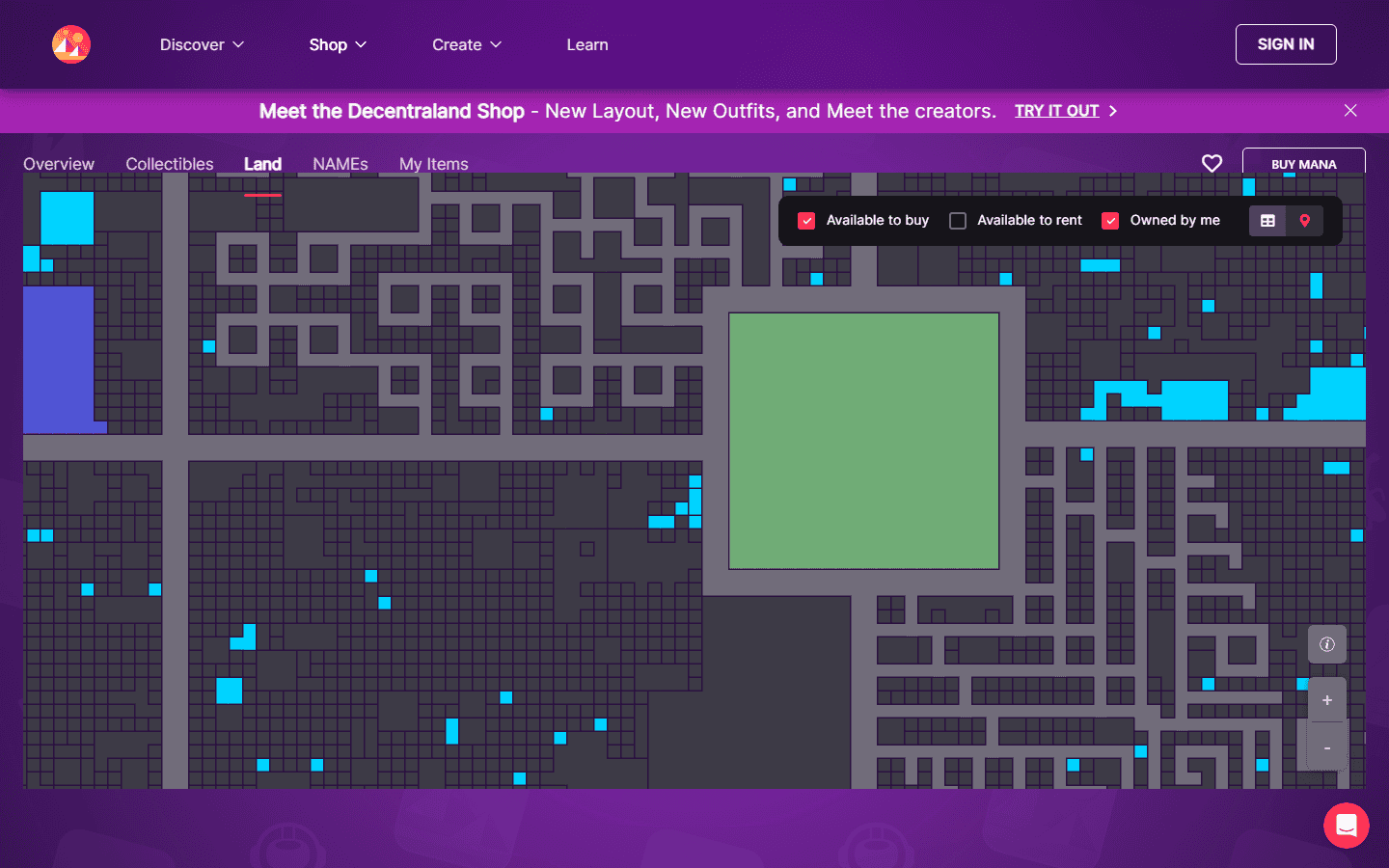Zoom in the map with plus
This screenshot has width=1389, height=868.
1327,700
